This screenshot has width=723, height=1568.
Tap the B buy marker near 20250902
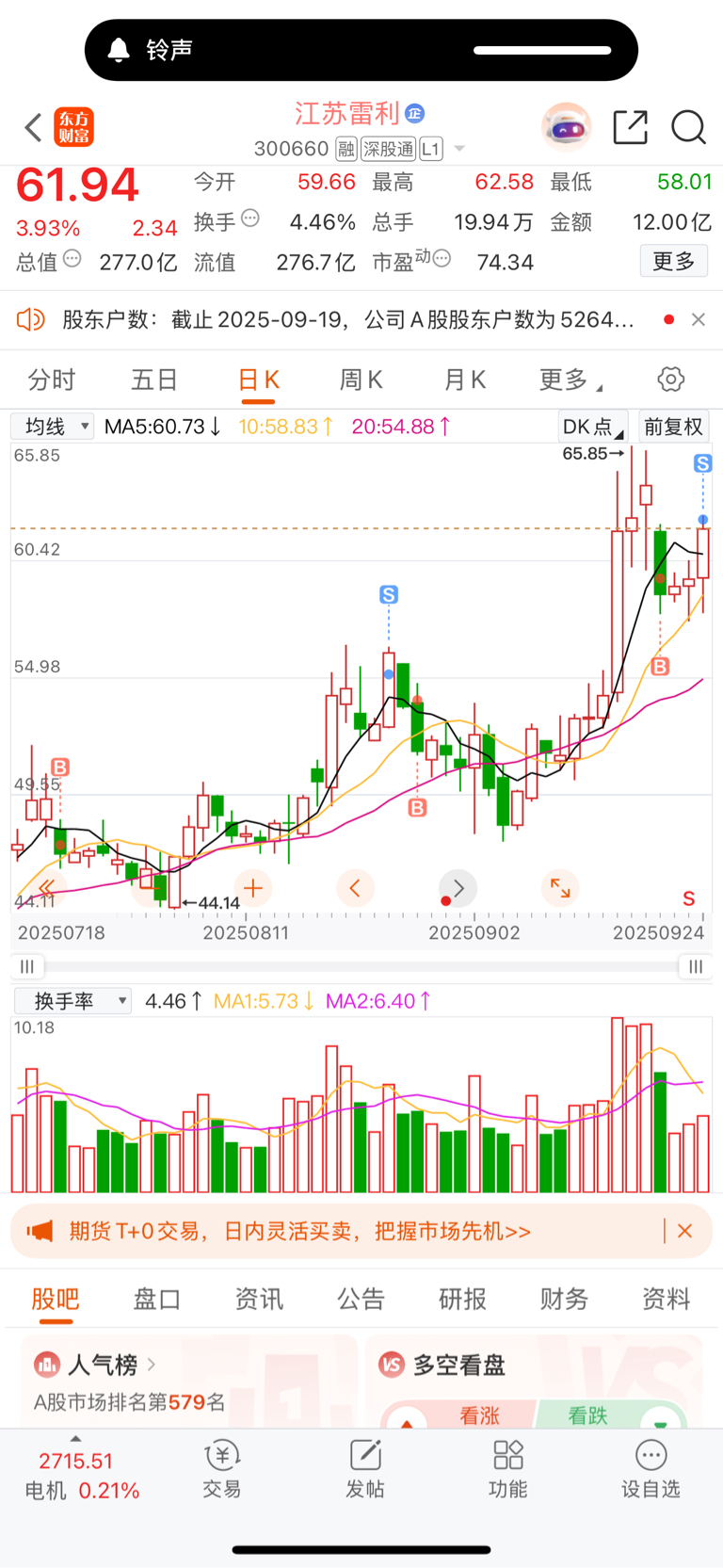(417, 807)
